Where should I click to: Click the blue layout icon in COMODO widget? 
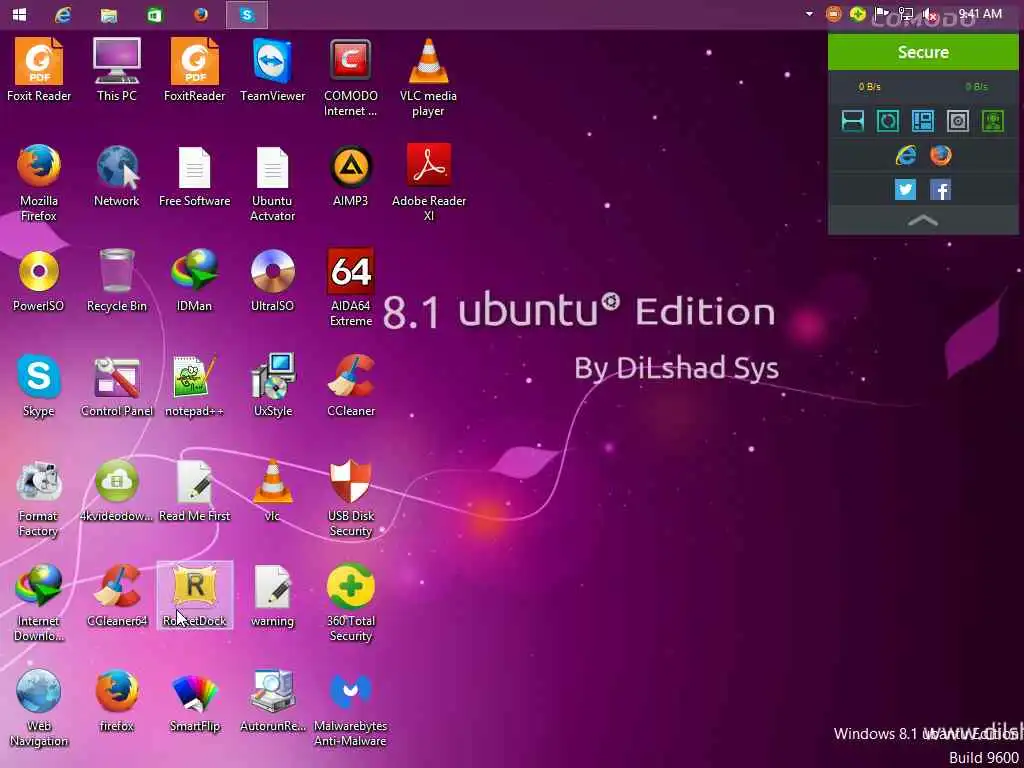point(923,121)
